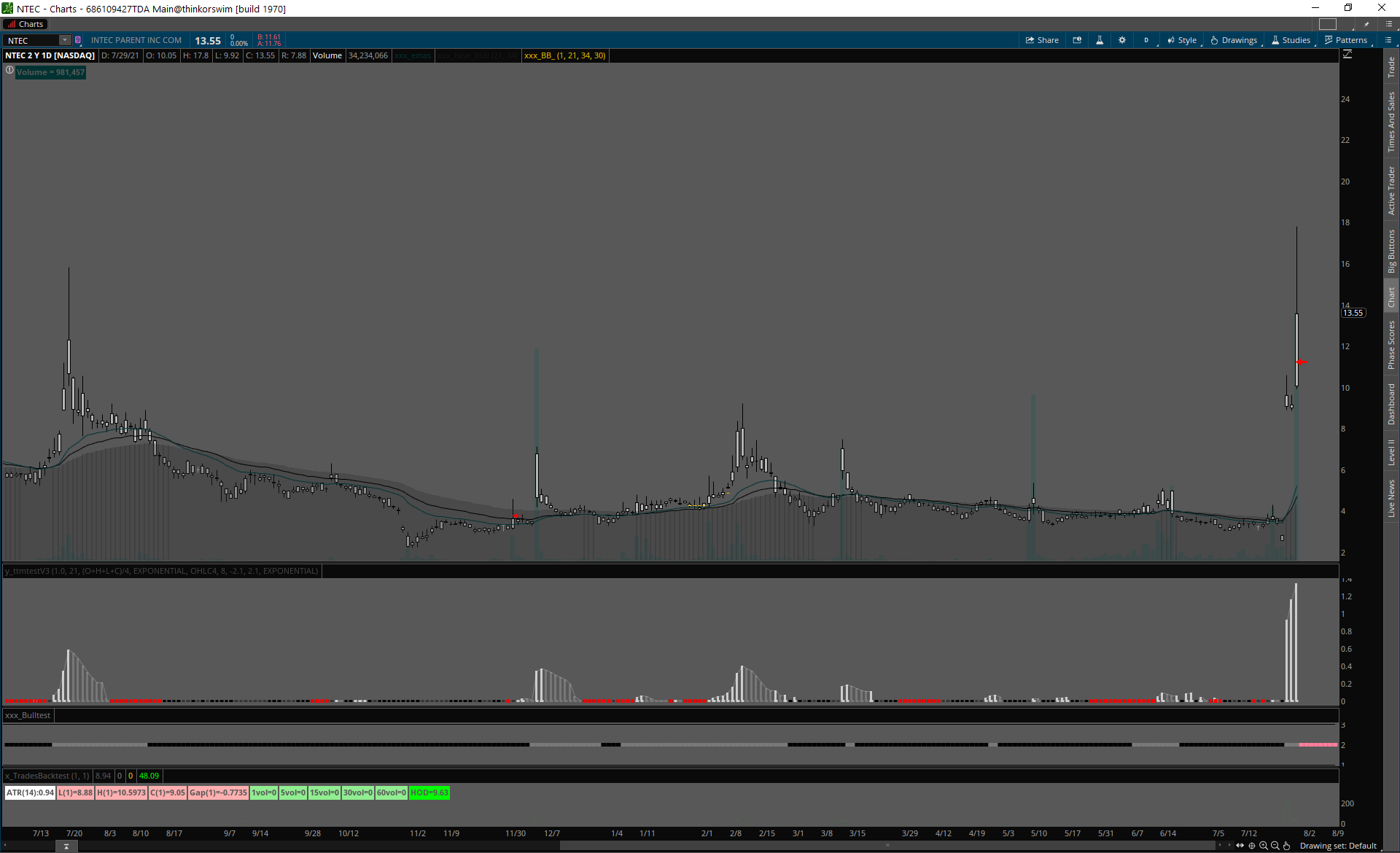The height and width of the screenshot is (853, 1400).
Task: Toggle the symbol link clipboard icon
Action: click(78, 40)
